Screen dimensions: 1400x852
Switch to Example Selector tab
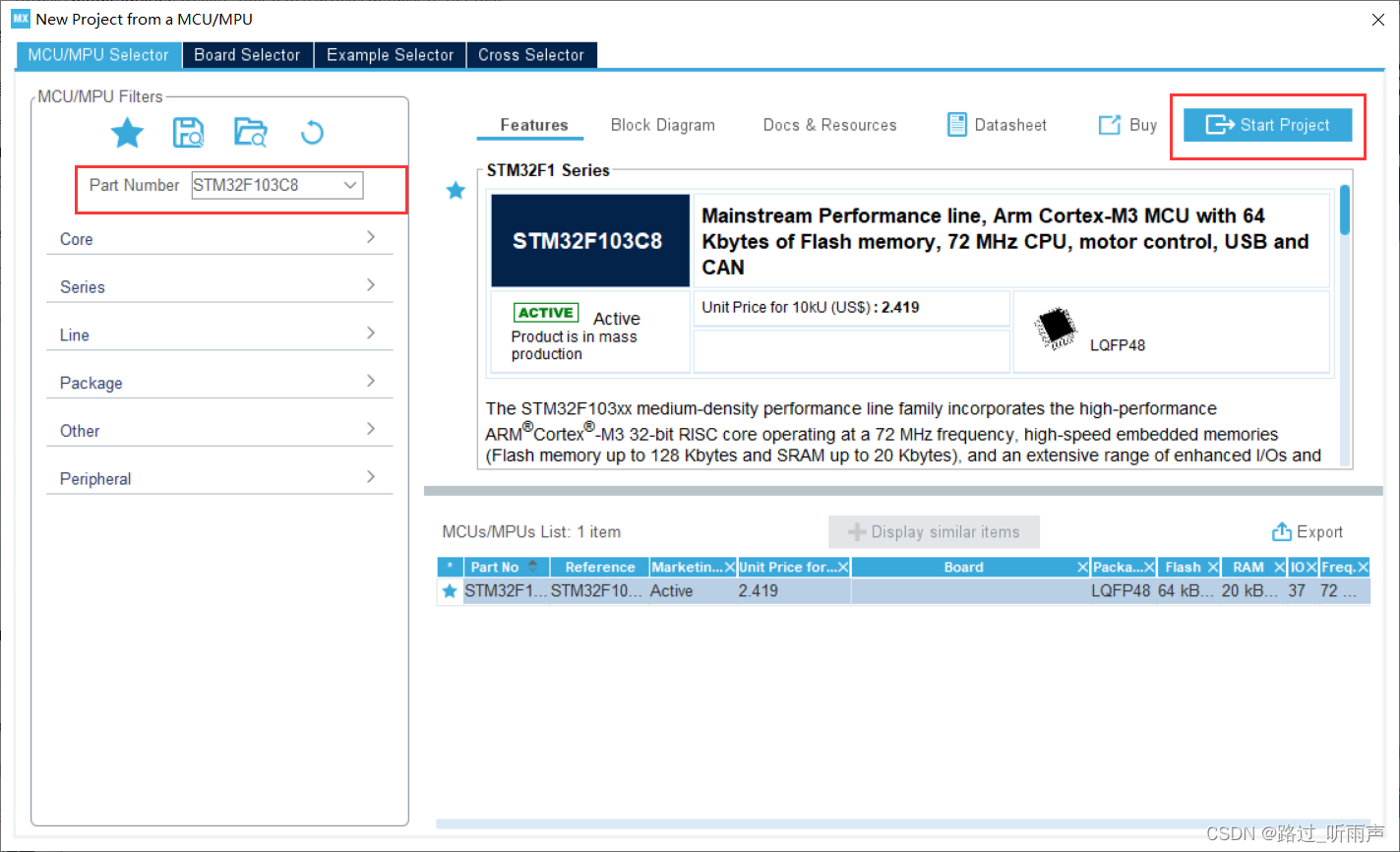(x=390, y=55)
